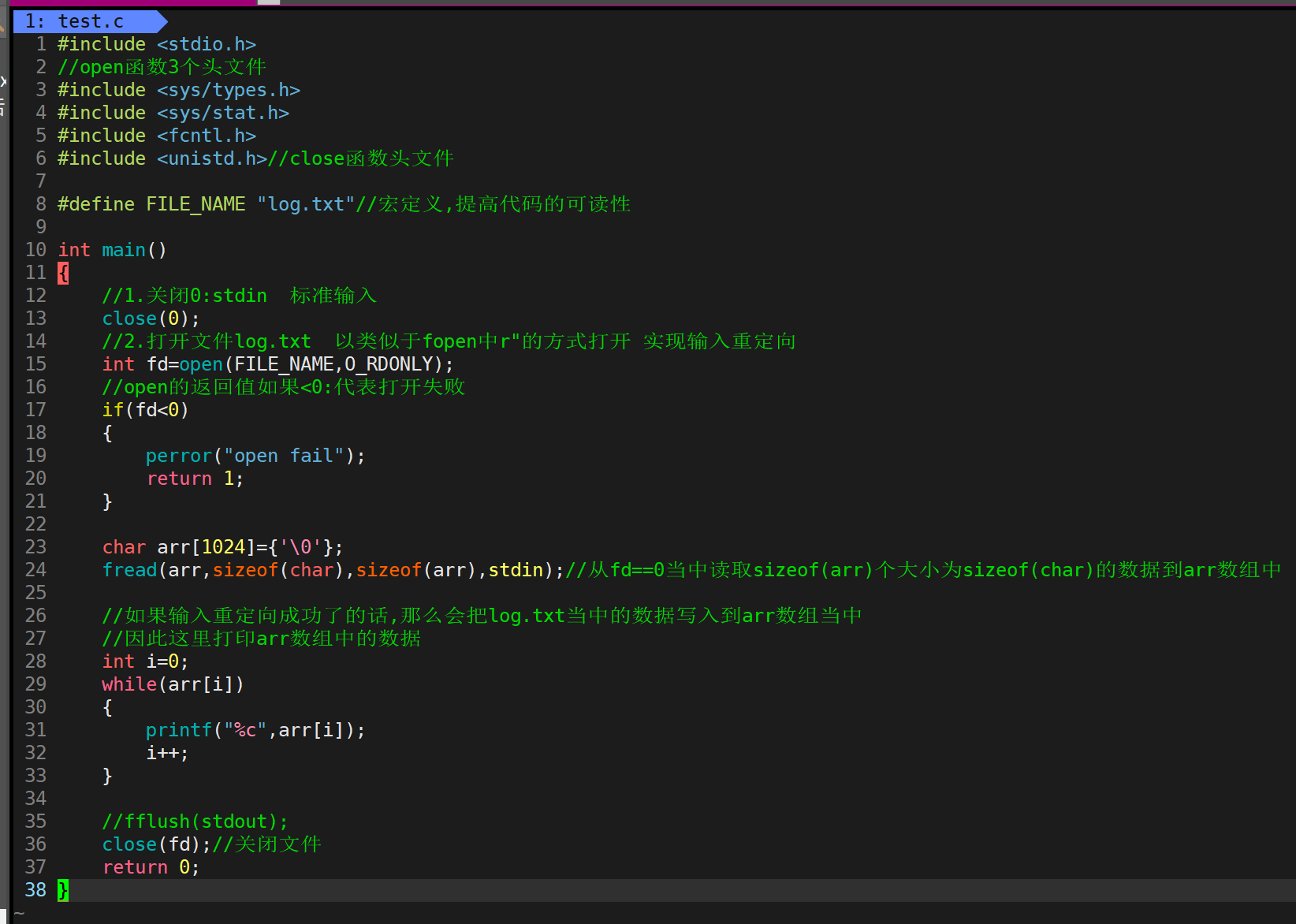Screen dimensions: 1296x924
Task: Click the '//close函数头文件' comment on line 6
Action: pos(361,158)
